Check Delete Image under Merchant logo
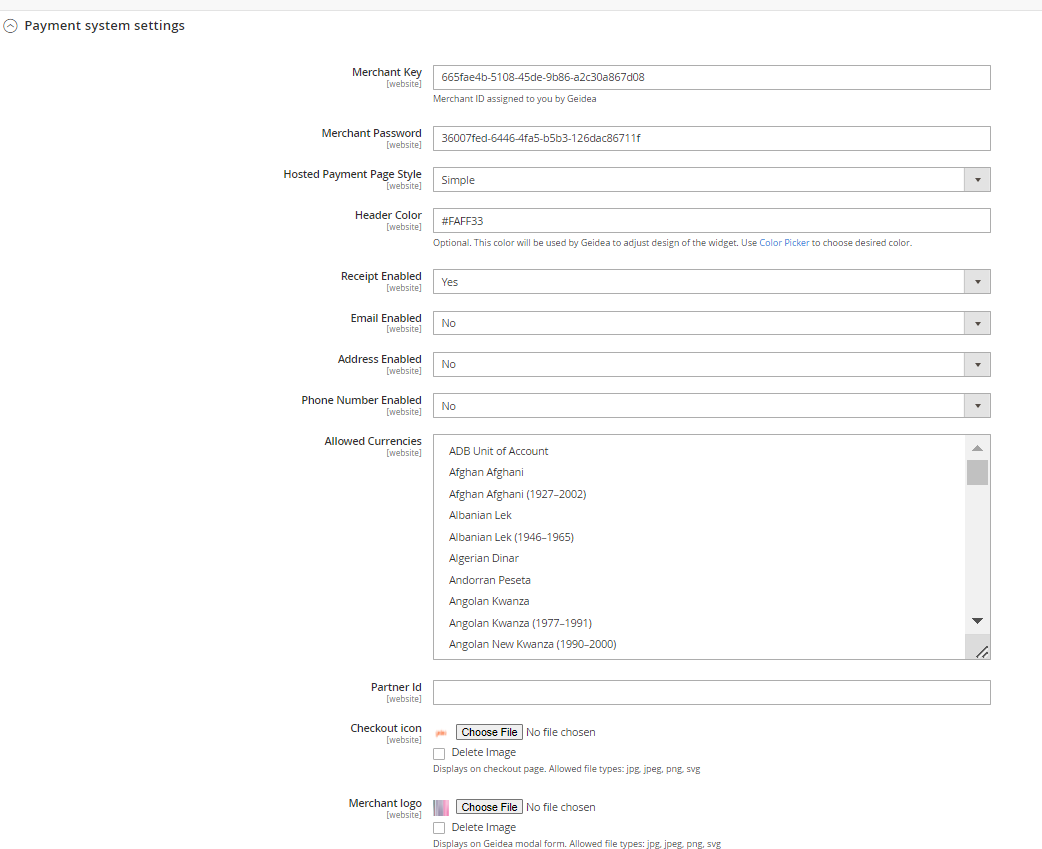The image size is (1042, 849). coord(439,828)
